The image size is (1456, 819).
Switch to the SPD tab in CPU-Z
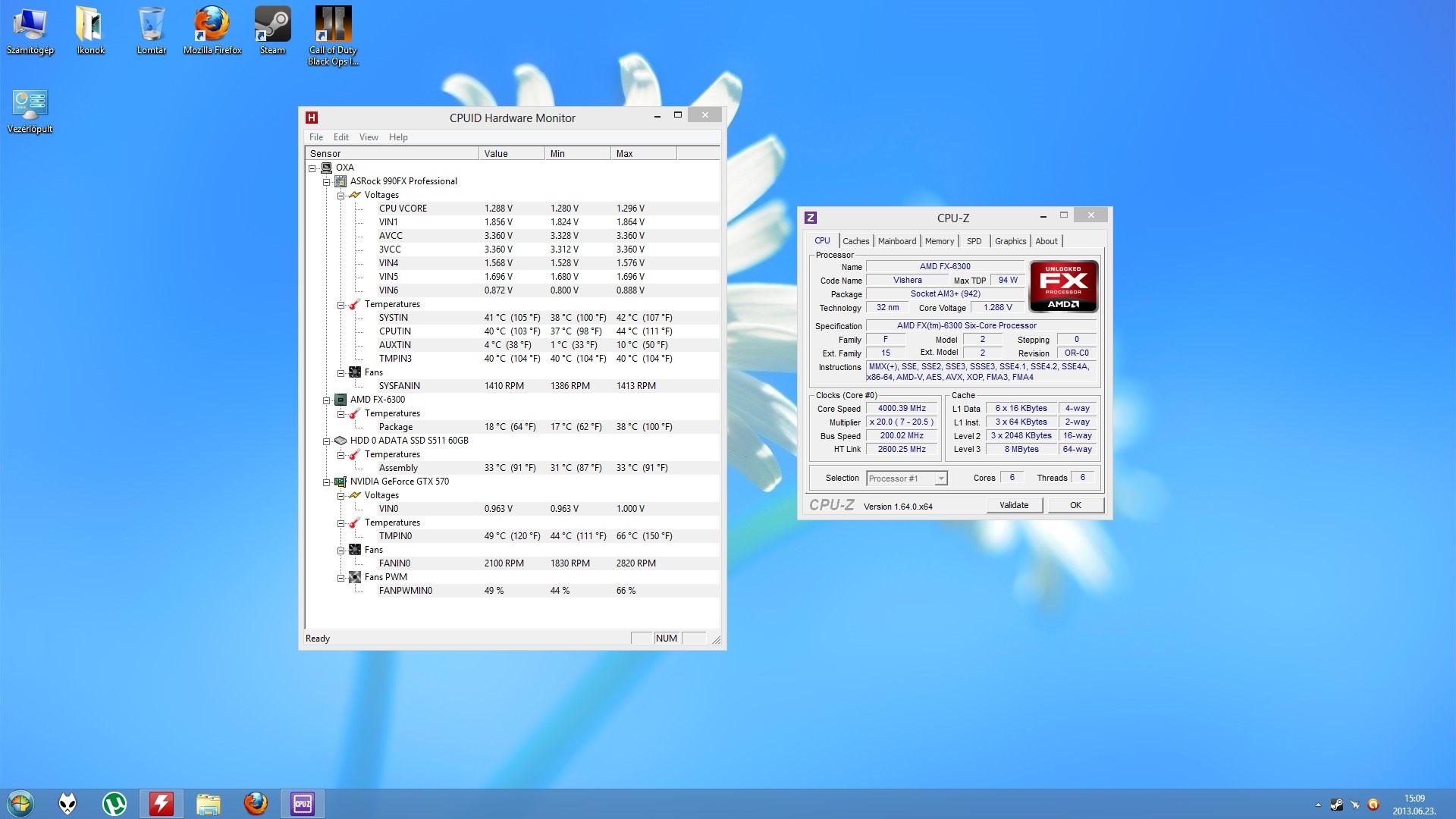click(x=974, y=241)
